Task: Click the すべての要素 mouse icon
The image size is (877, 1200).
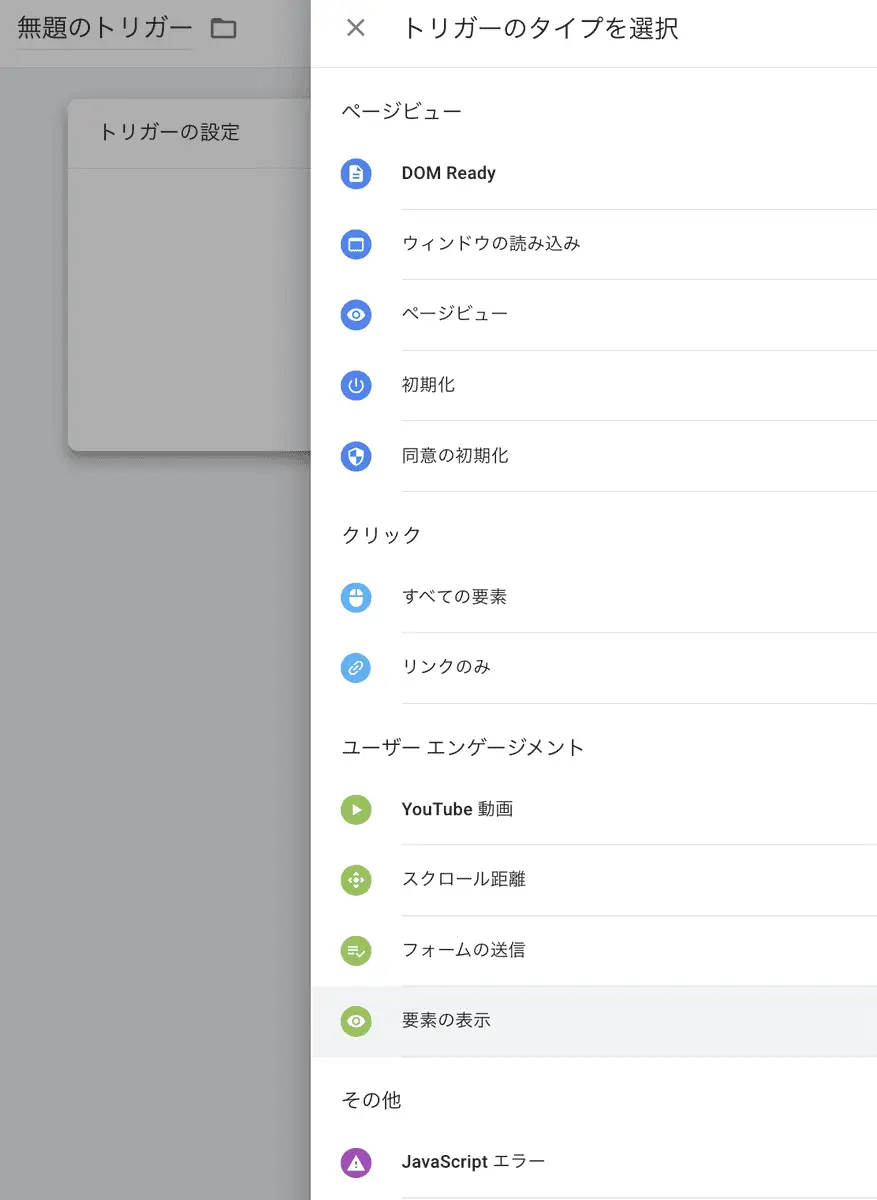Action: click(356, 597)
